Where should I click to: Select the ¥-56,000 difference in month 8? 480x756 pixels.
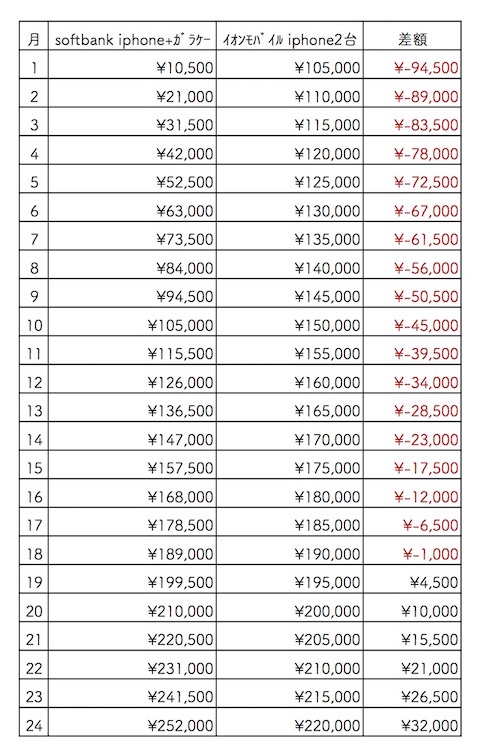[x=413, y=265]
